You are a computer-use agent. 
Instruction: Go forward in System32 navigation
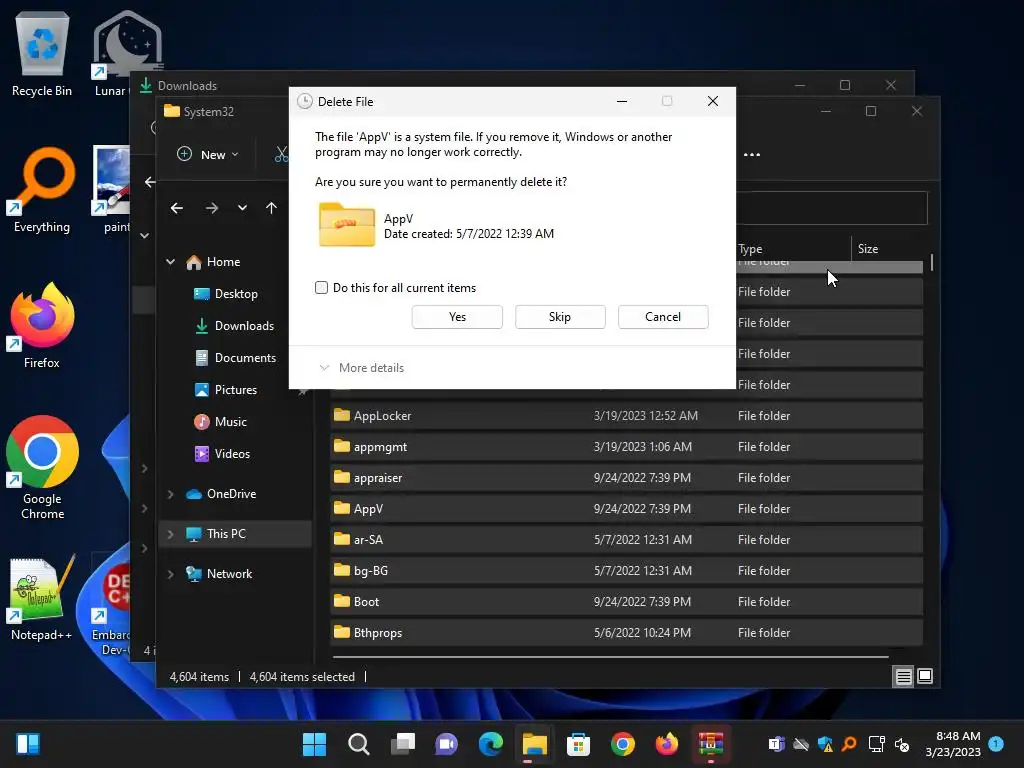(212, 208)
